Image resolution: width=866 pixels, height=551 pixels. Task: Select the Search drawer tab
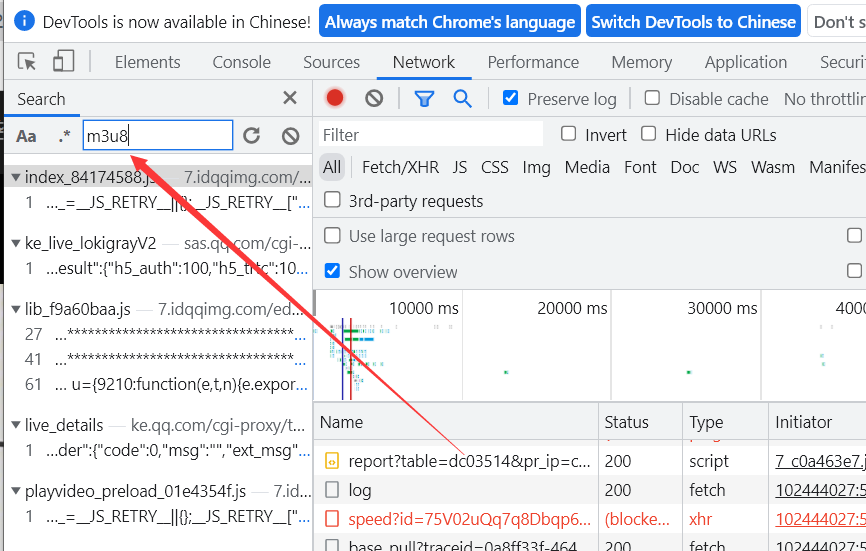41,99
